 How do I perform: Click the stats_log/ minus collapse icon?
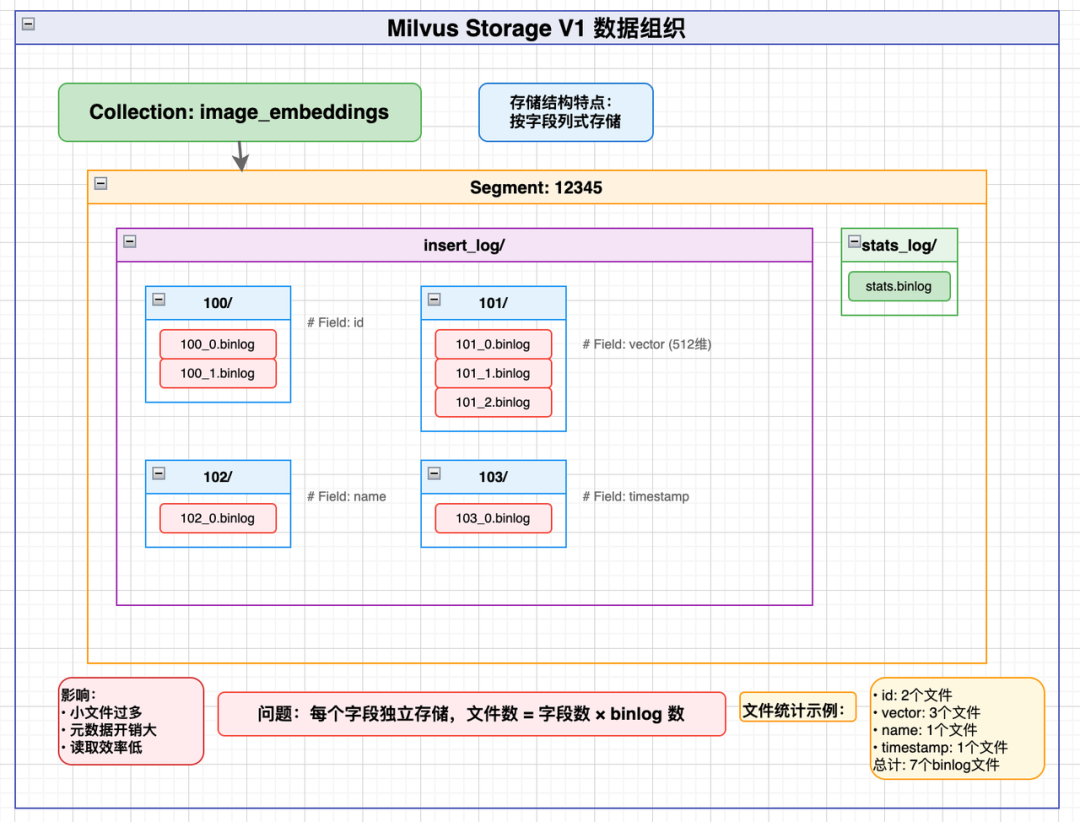pos(852,241)
